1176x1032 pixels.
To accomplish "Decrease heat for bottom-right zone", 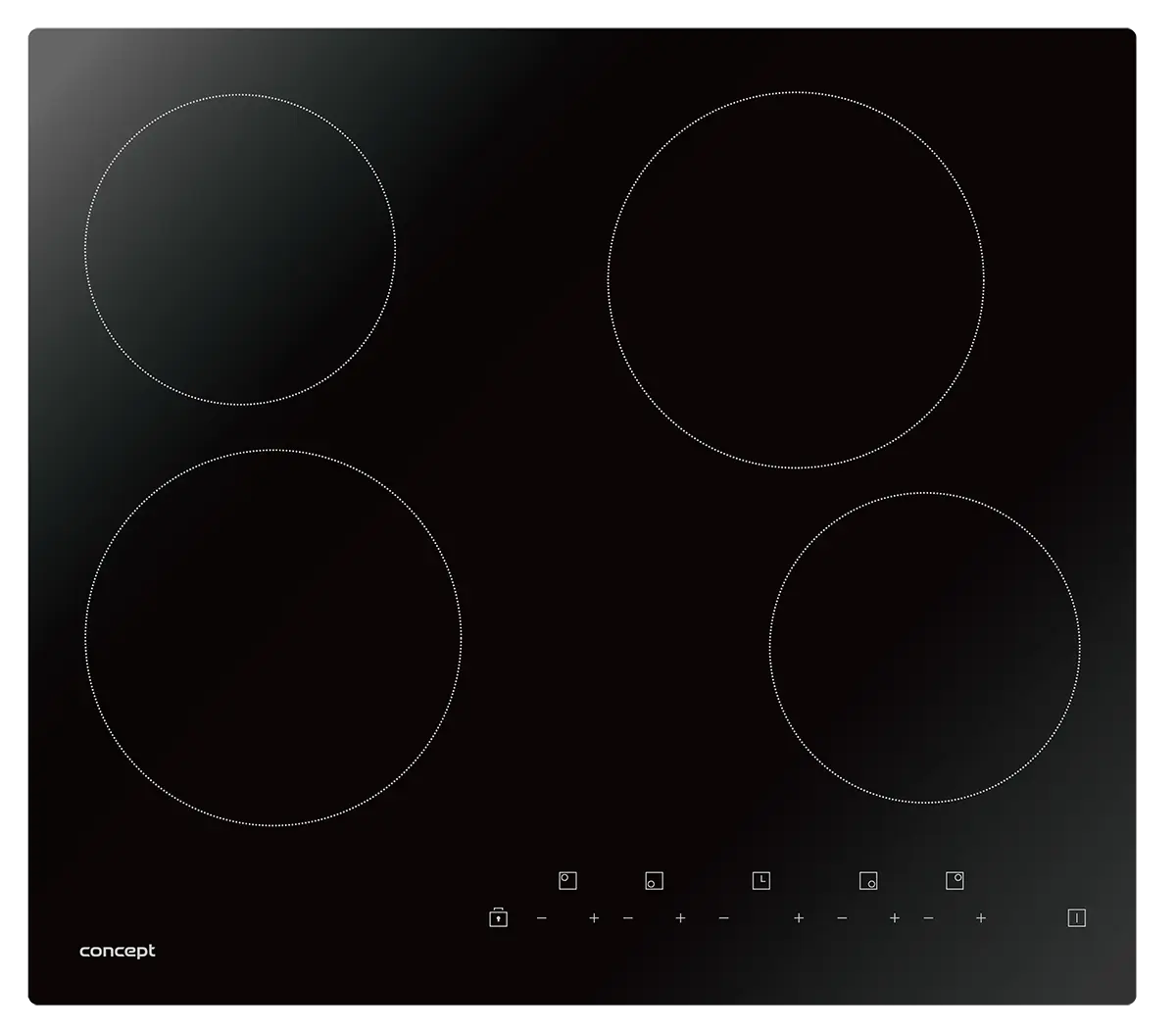I will tap(842, 918).
